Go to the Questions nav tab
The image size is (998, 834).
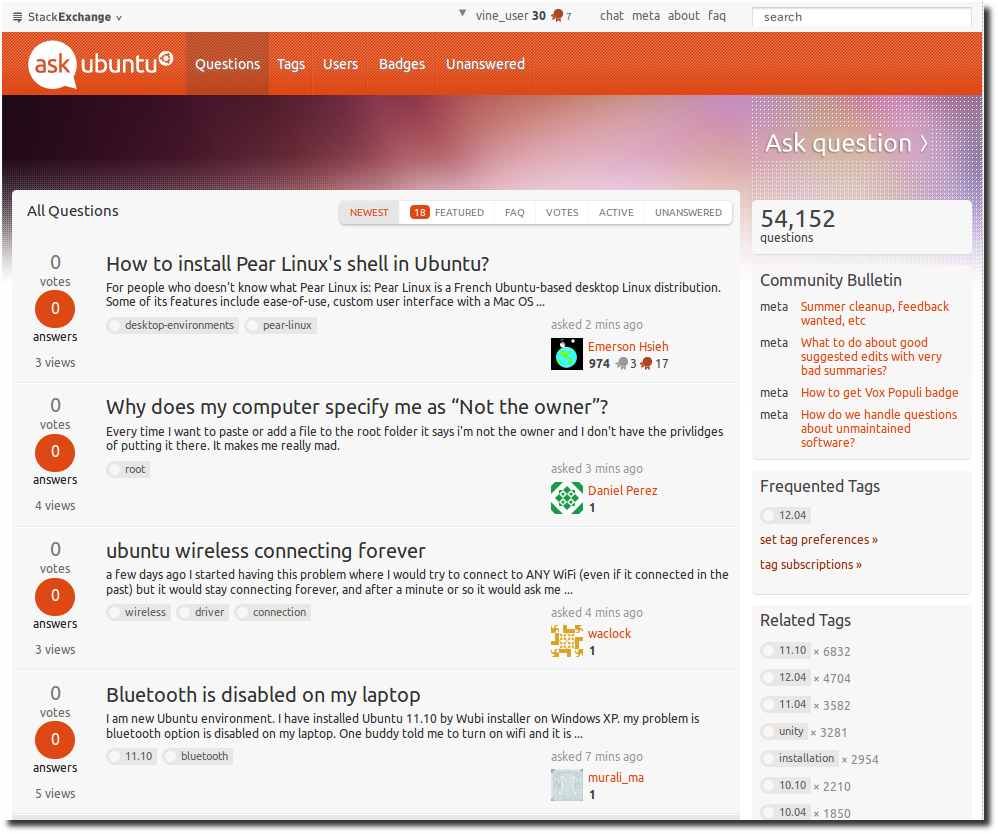click(227, 64)
